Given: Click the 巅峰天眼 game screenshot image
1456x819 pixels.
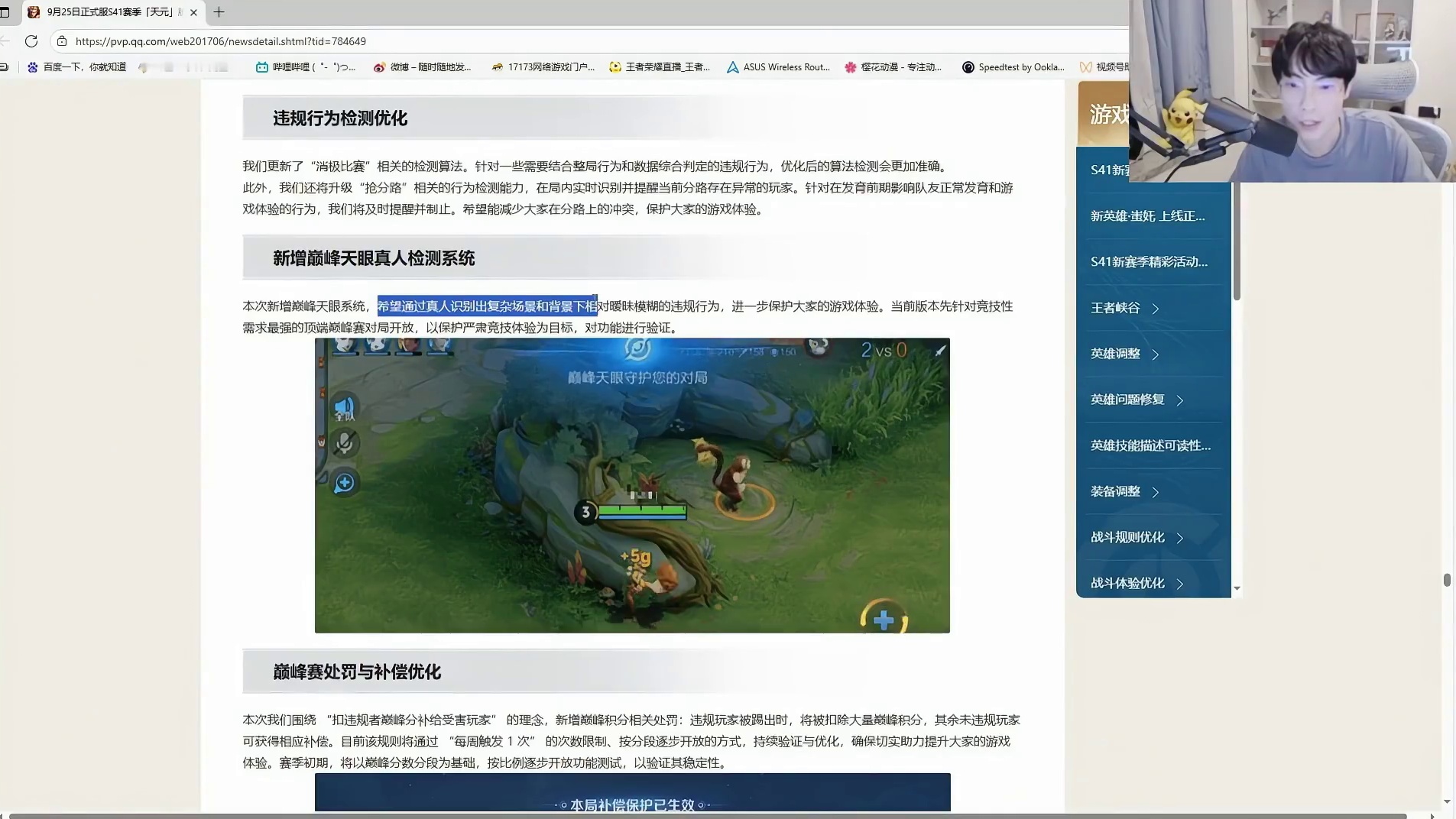Looking at the screenshot, I should click(x=632, y=485).
